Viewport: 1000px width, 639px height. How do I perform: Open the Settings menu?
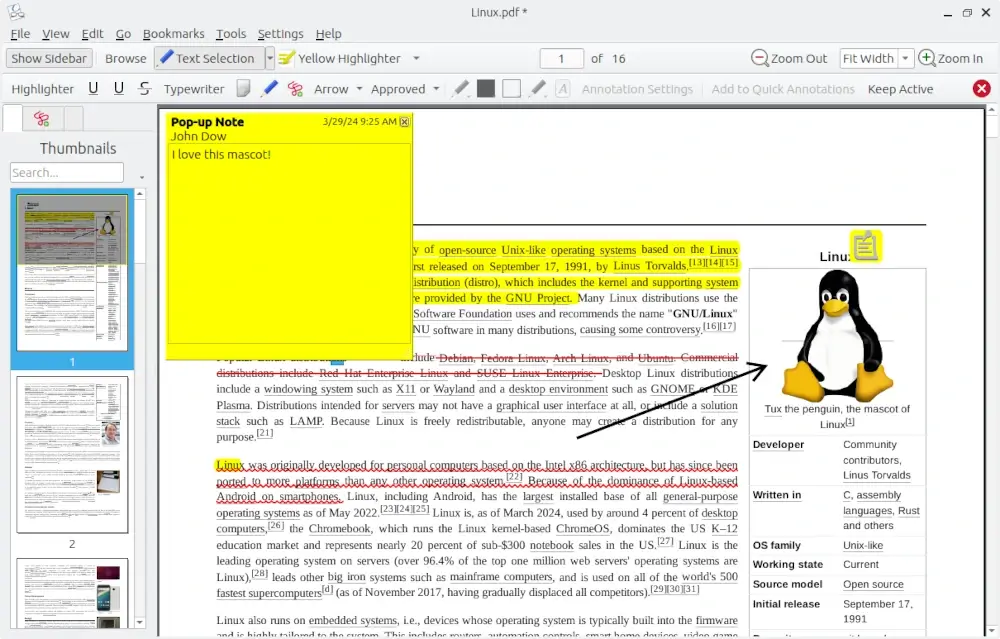tap(280, 34)
